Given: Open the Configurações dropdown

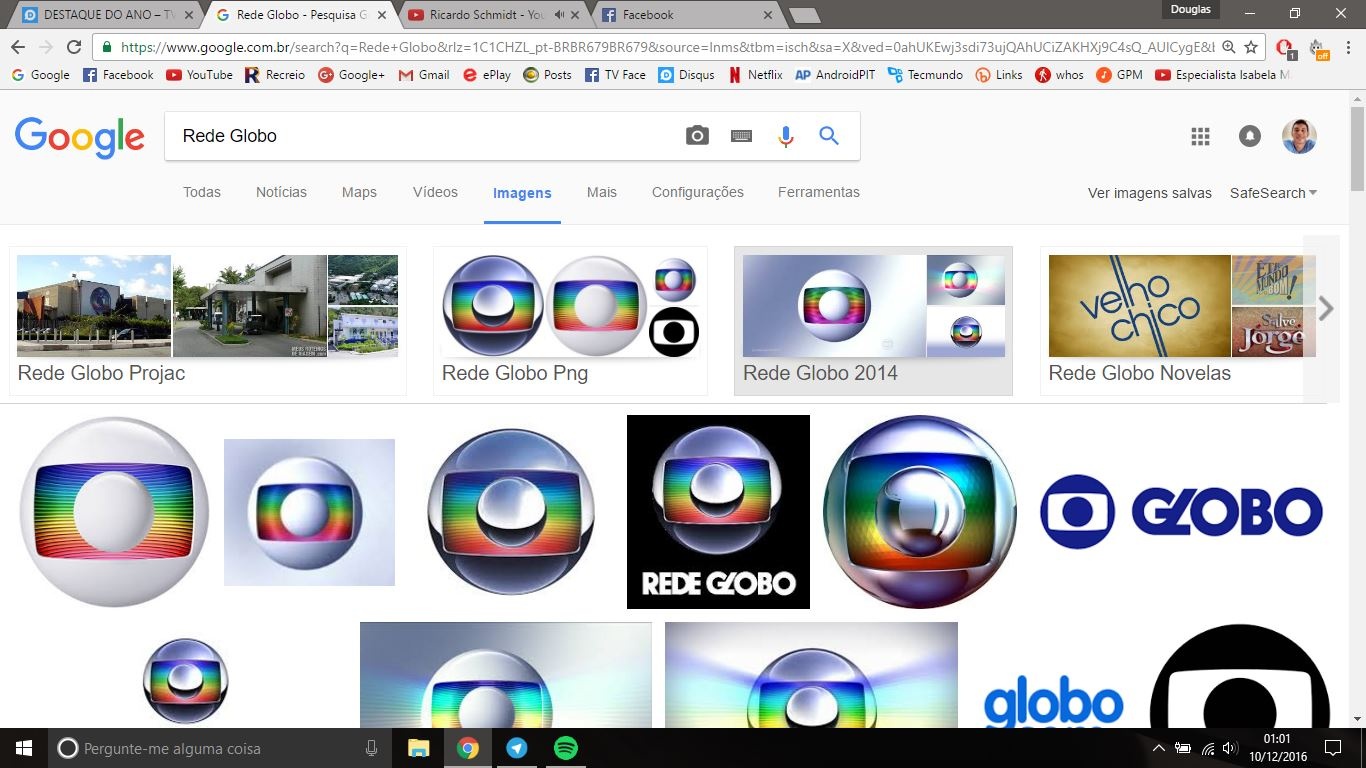Looking at the screenshot, I should click(x=698, y=192).
